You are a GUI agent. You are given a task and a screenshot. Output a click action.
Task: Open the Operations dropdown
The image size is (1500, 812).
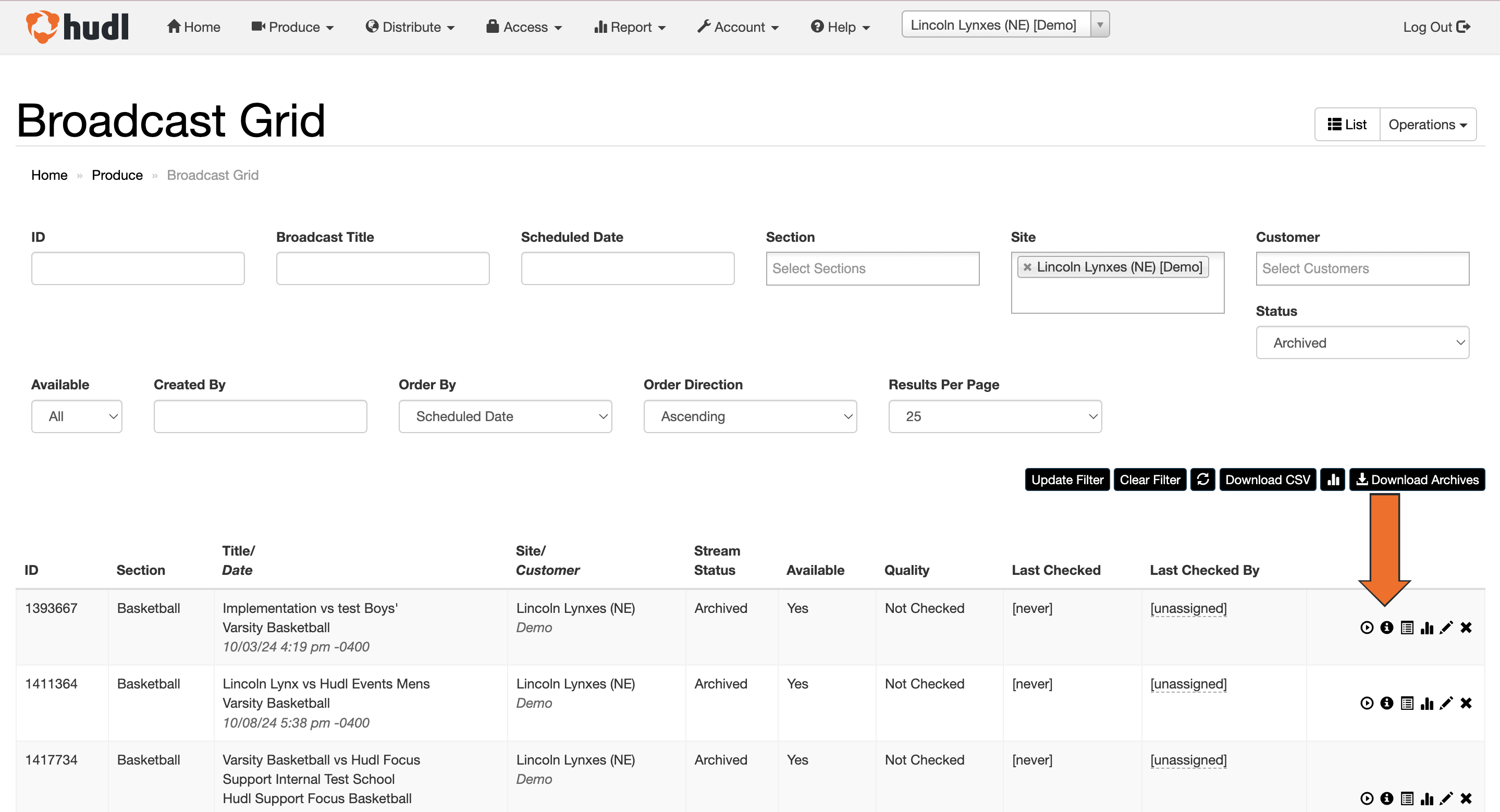1428,124
